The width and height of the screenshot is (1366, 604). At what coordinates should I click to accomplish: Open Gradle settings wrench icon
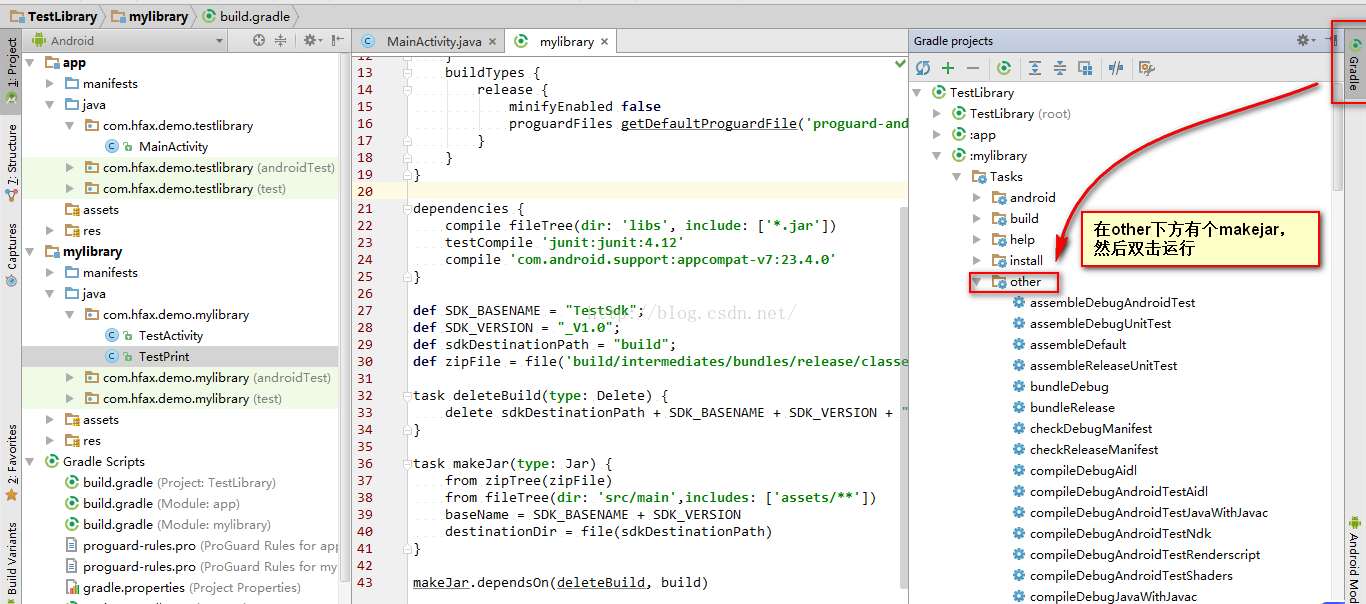tap(1147, 68)
